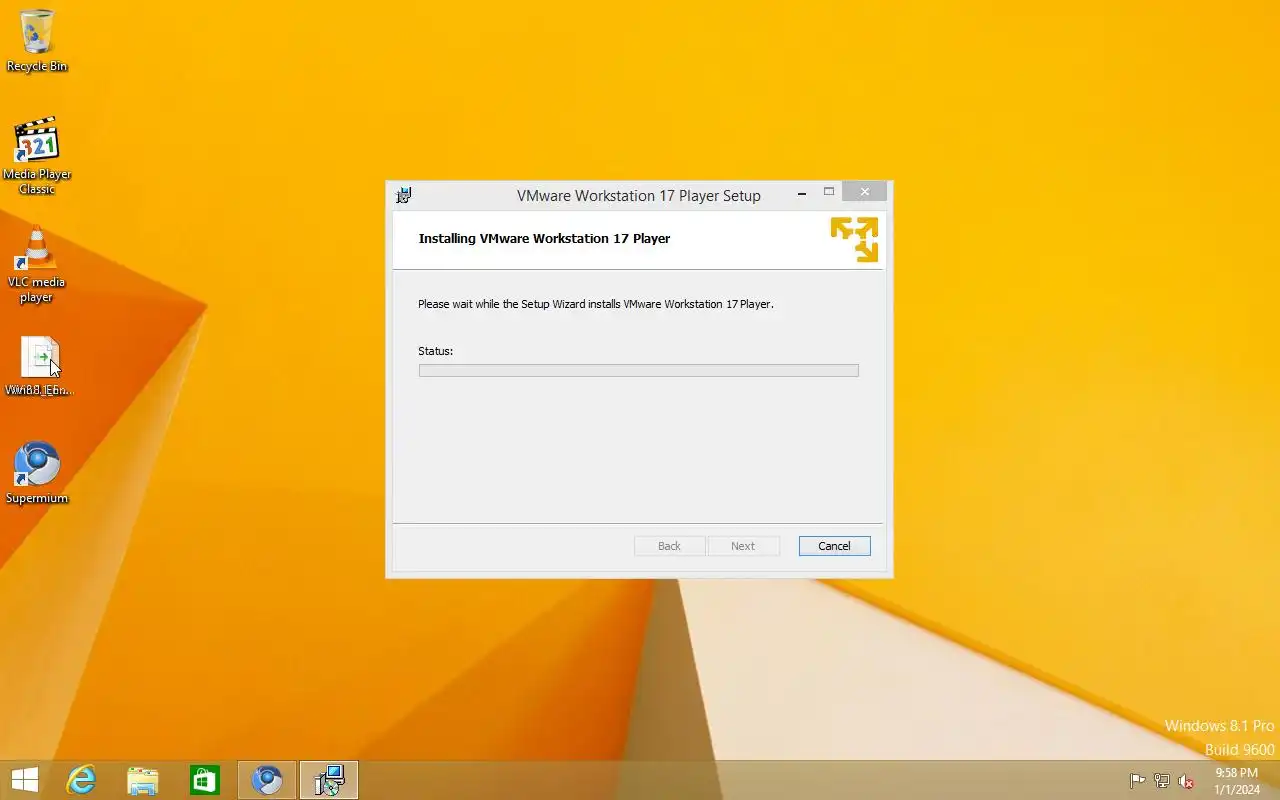This screenshot has width=1280, height=800.
Task: Open the network tray icon
Action: (x=1162, y=781)
